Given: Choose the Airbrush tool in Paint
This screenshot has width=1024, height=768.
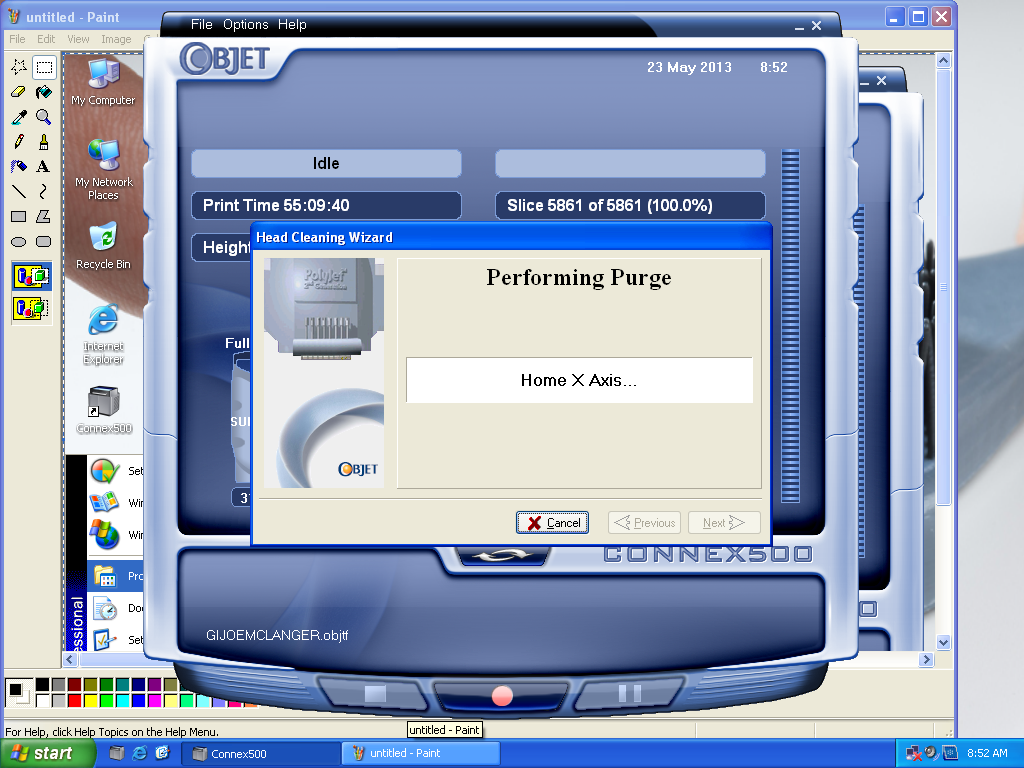Looking at the screenshot, I should (x=19, y=167).
